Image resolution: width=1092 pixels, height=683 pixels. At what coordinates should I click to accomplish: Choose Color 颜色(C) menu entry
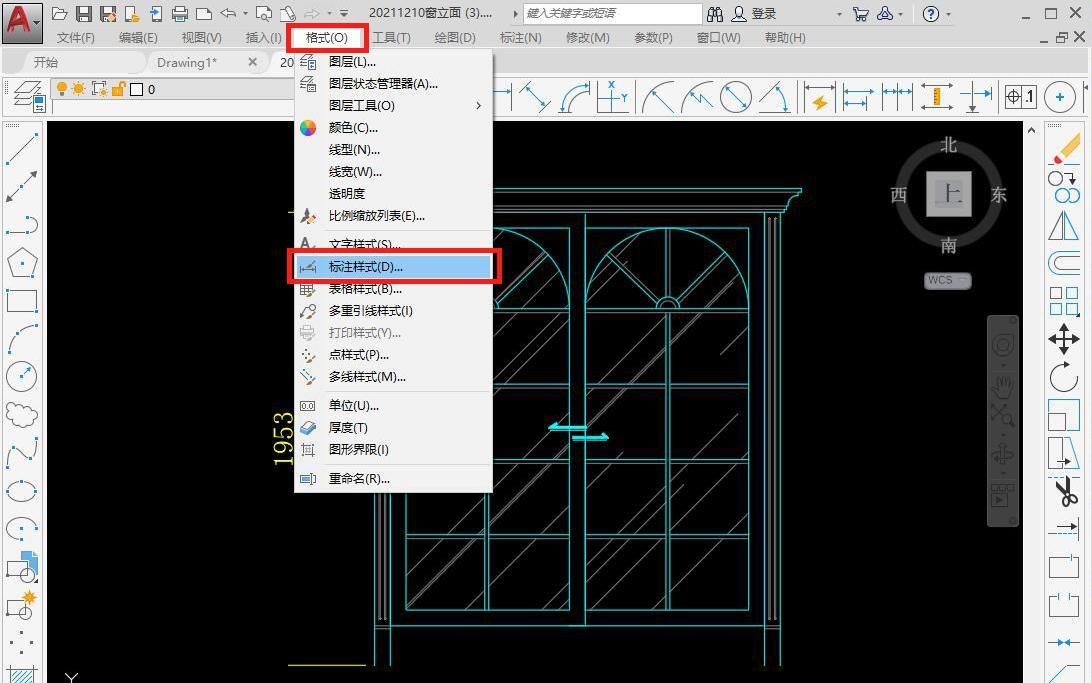393,127
